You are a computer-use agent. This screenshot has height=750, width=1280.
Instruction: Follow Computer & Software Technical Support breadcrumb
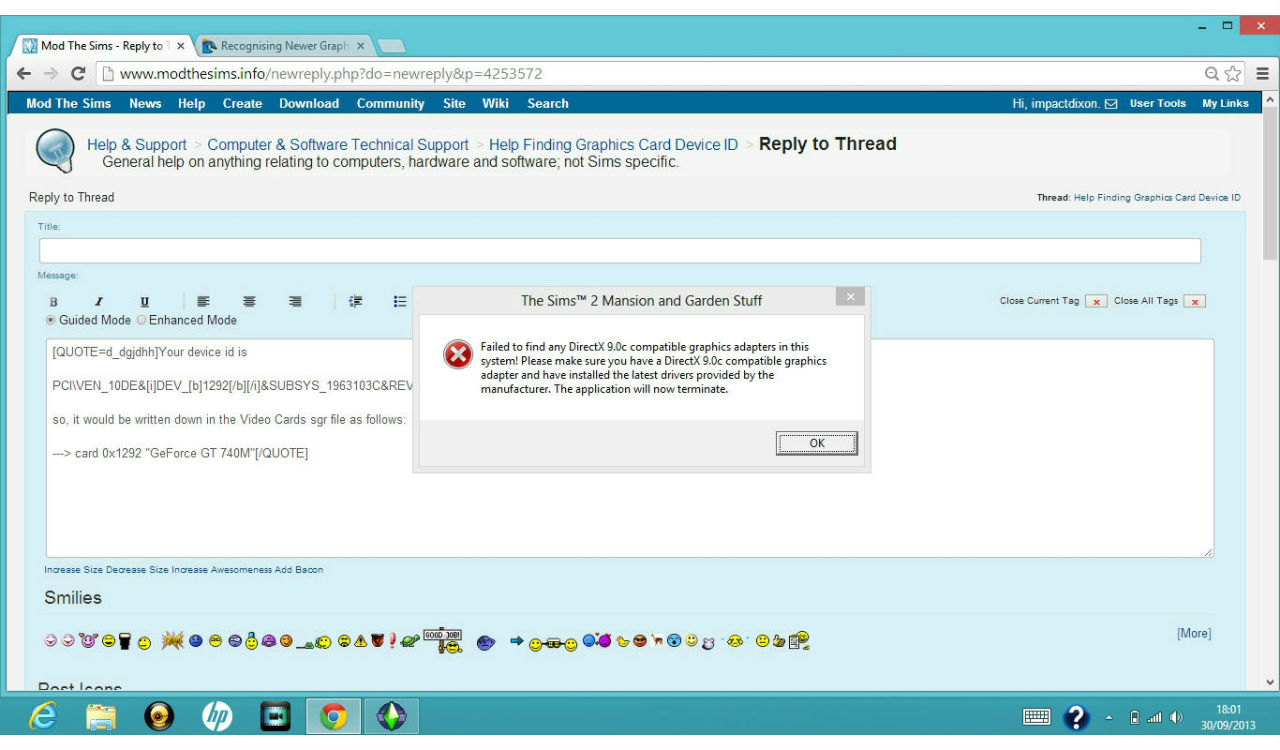coord(338,145)
